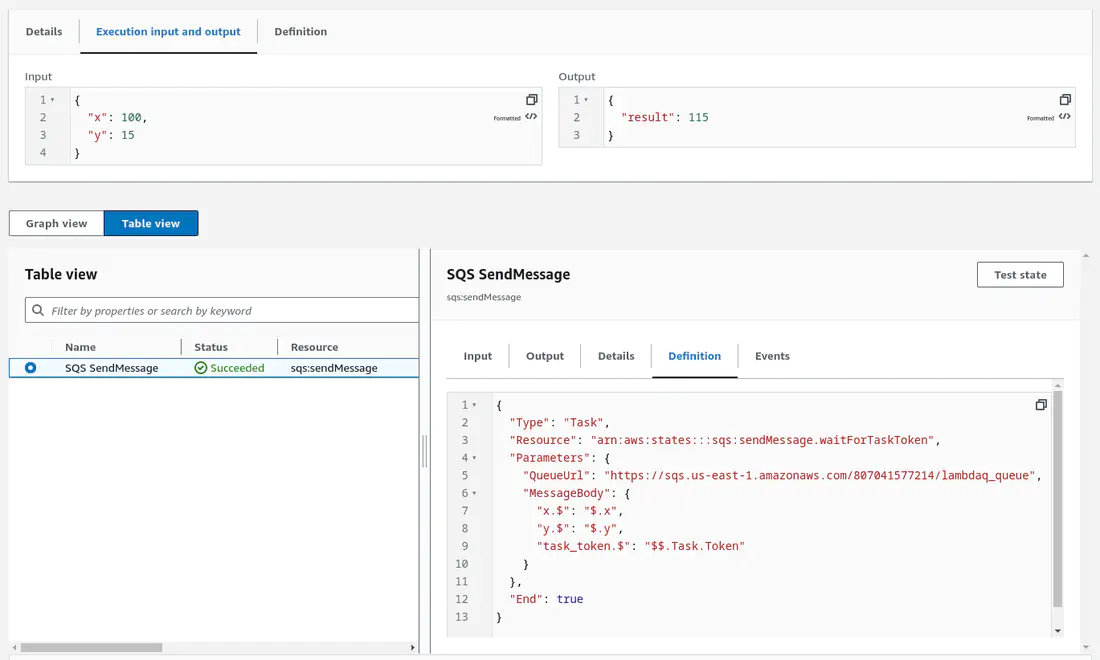Click the Resource ARN string in Definition
Image resolution: width=1100 pixels, height=660 pixels.
tap(763, 440)
